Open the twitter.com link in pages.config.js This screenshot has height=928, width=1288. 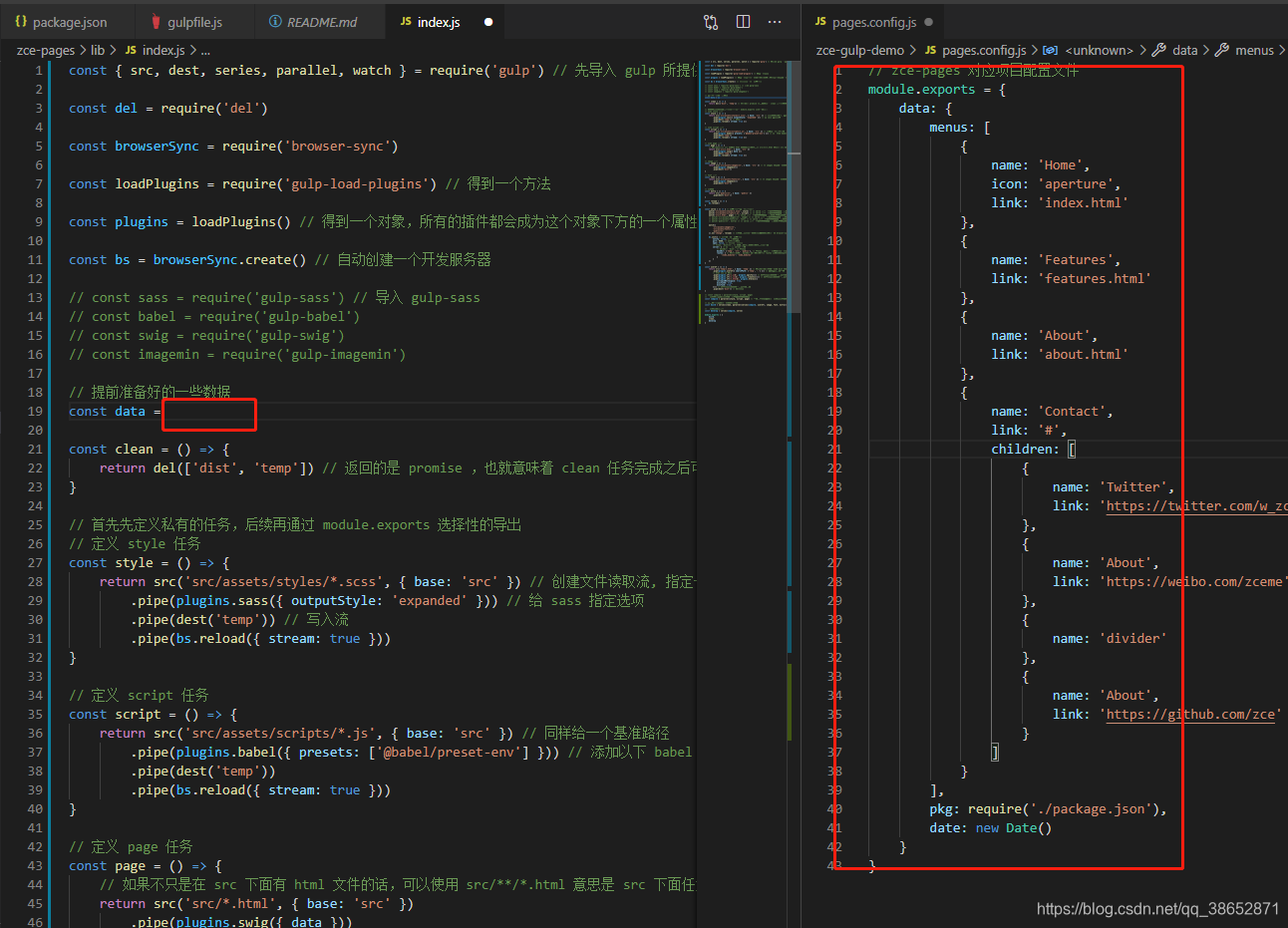pos(1194,506)
